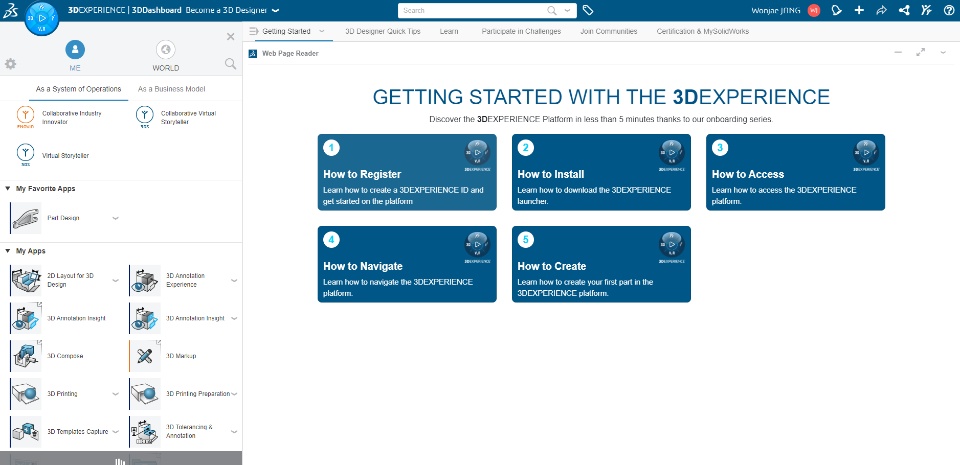
Task: Click the user avatar next to Wonjae JEONG
Action: coord(814,10)
